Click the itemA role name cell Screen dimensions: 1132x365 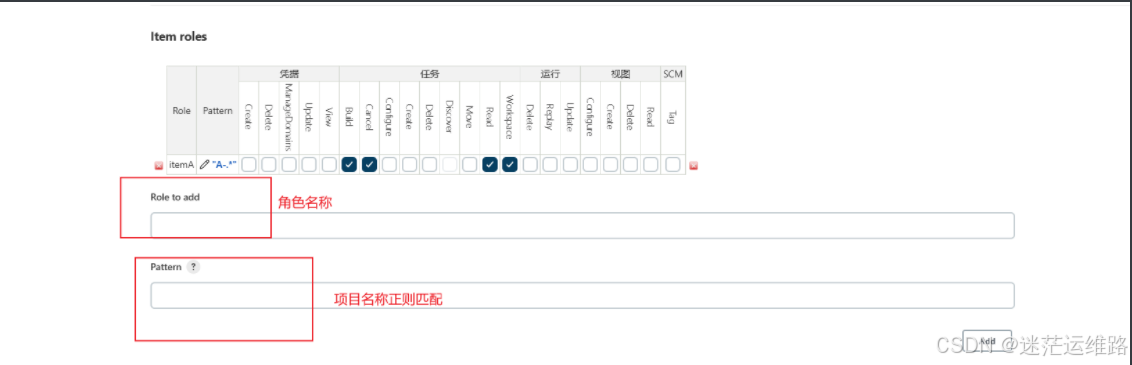(181, 164)
